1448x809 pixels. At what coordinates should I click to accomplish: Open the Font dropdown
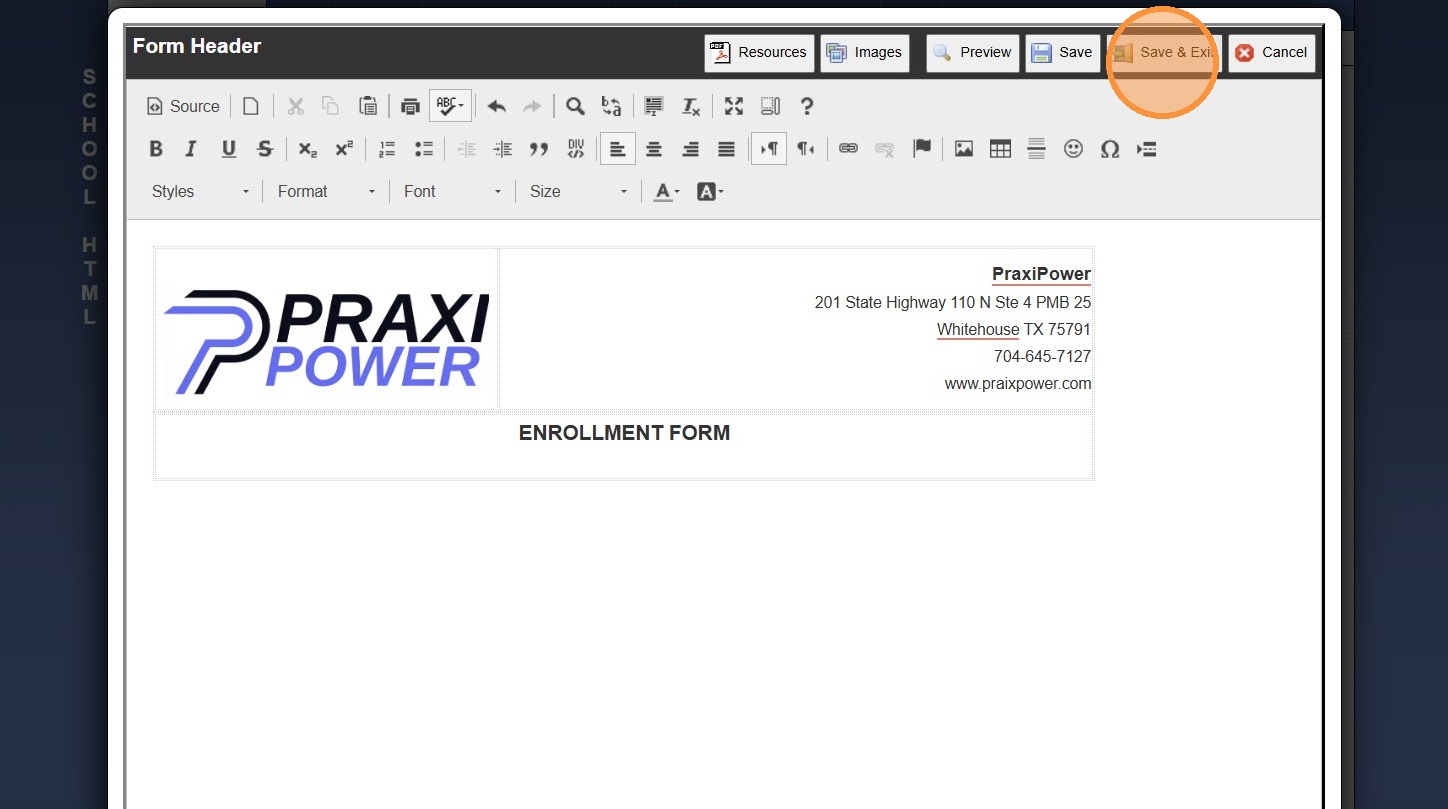coord(452,191)
